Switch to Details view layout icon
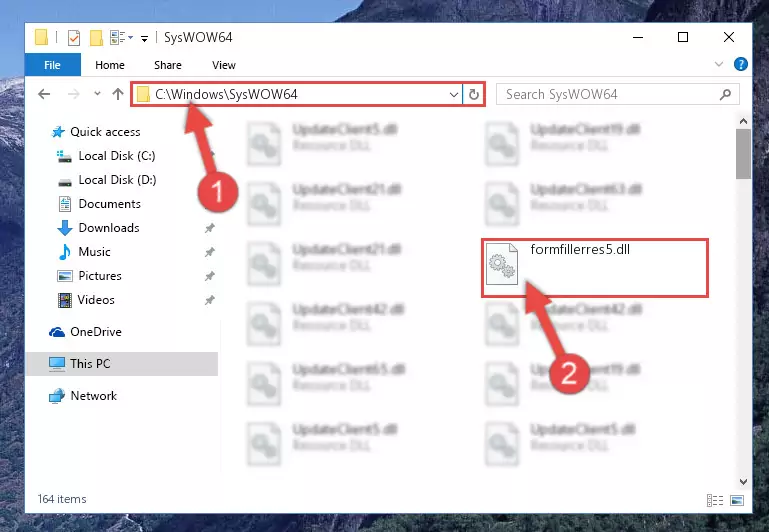Screen dimensions: 769x532 (x=715, y=500)
